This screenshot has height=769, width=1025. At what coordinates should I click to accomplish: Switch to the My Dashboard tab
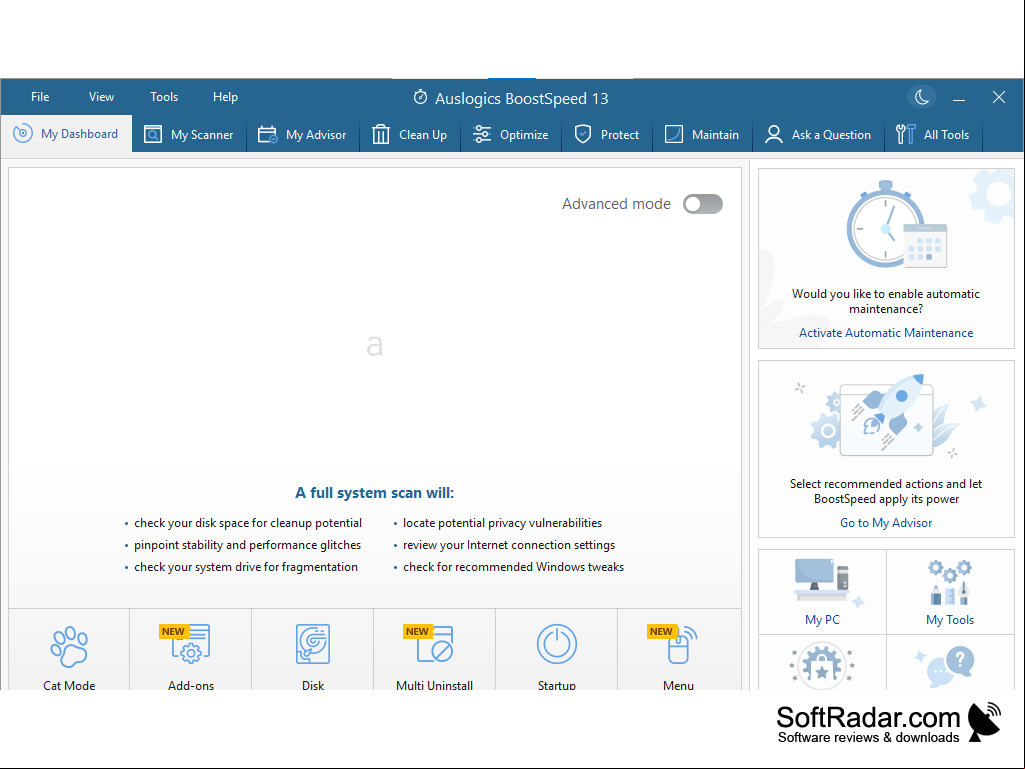click(x=66, y=134)
